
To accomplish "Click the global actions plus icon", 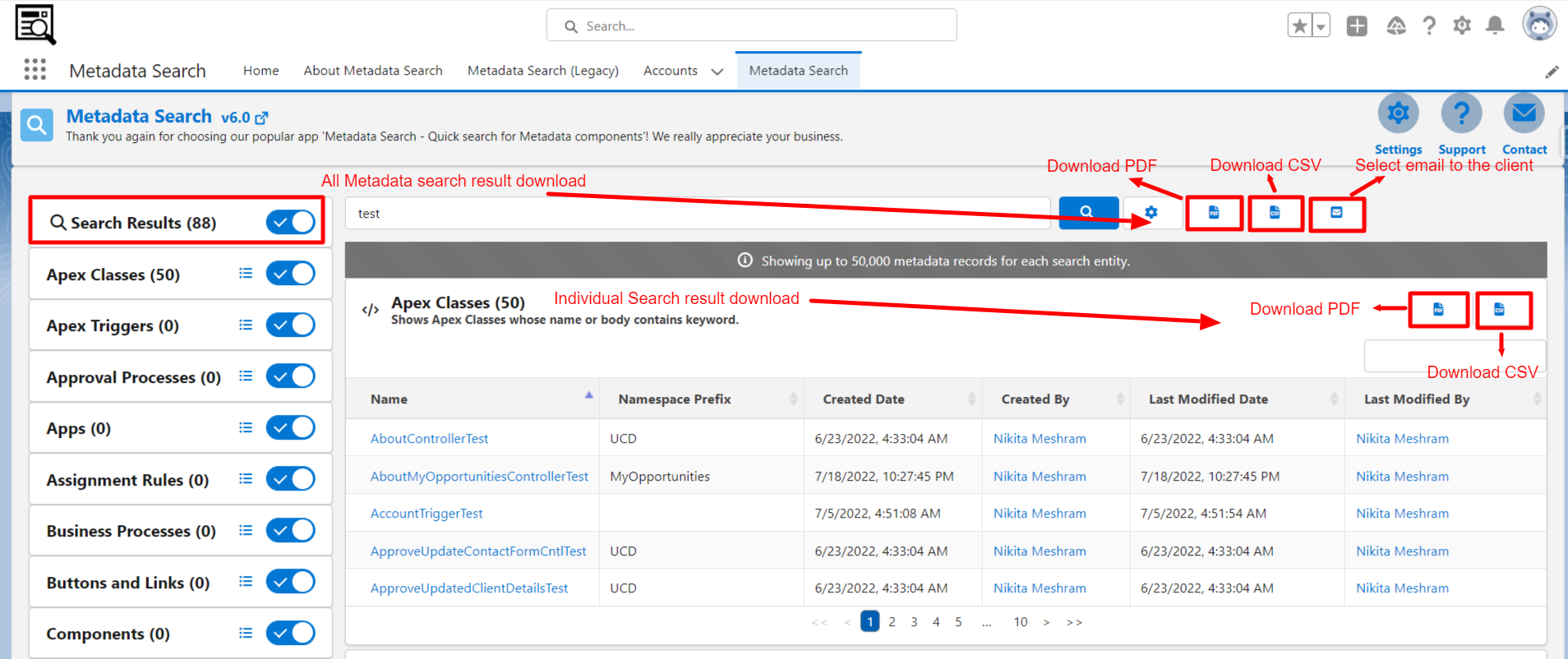I will pos(1357,26).
